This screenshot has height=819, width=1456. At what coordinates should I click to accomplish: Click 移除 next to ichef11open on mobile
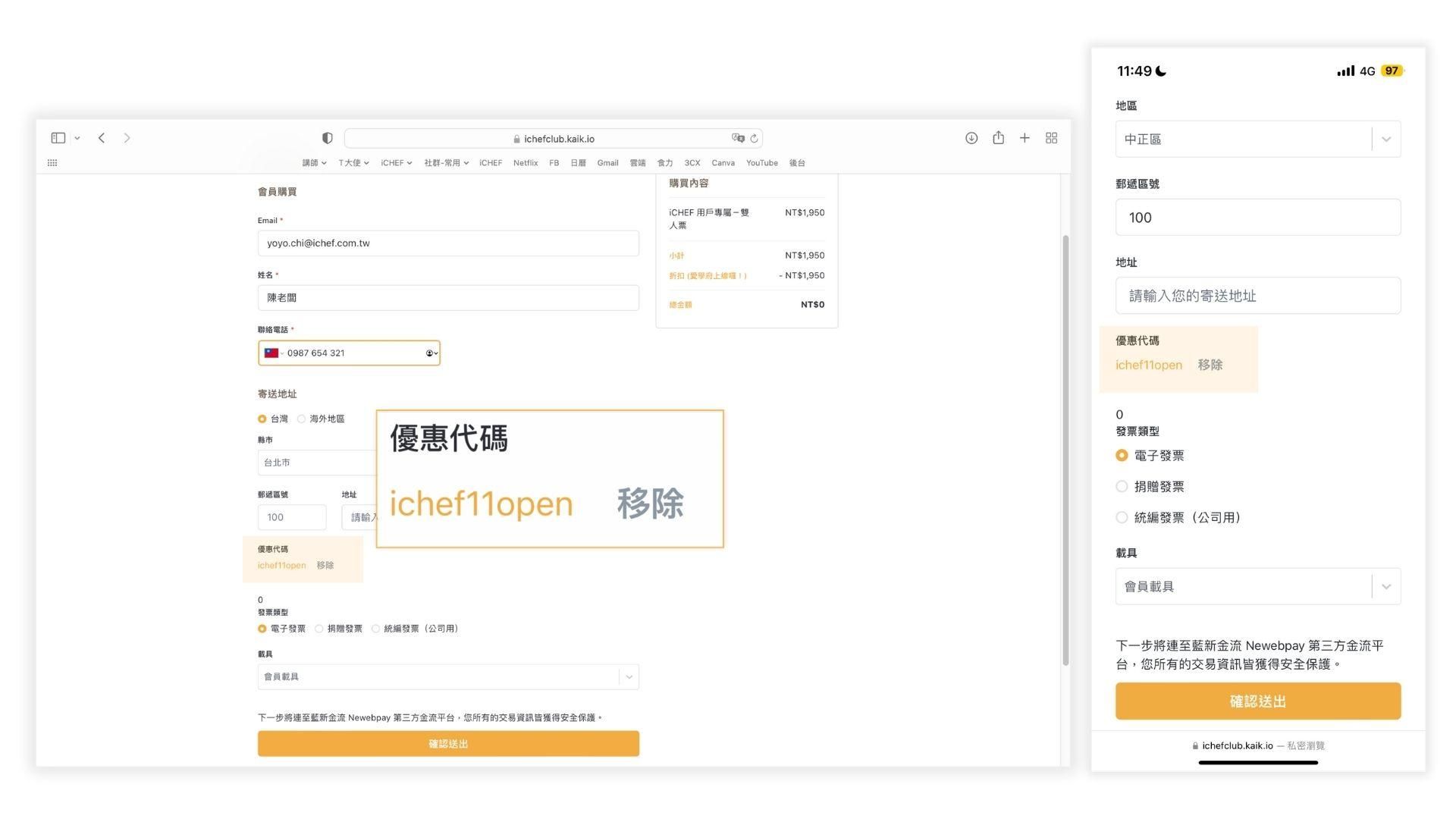1210,365
